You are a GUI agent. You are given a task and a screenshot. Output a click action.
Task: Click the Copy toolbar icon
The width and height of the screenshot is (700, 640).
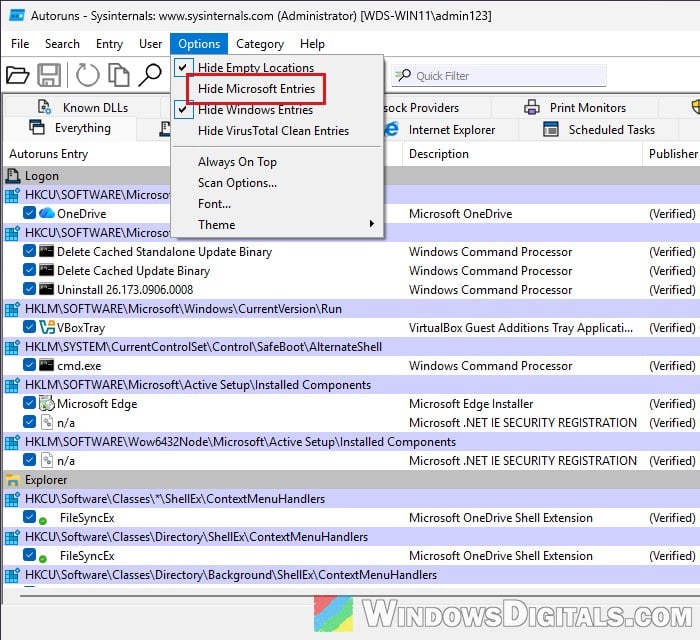point(119,75)
